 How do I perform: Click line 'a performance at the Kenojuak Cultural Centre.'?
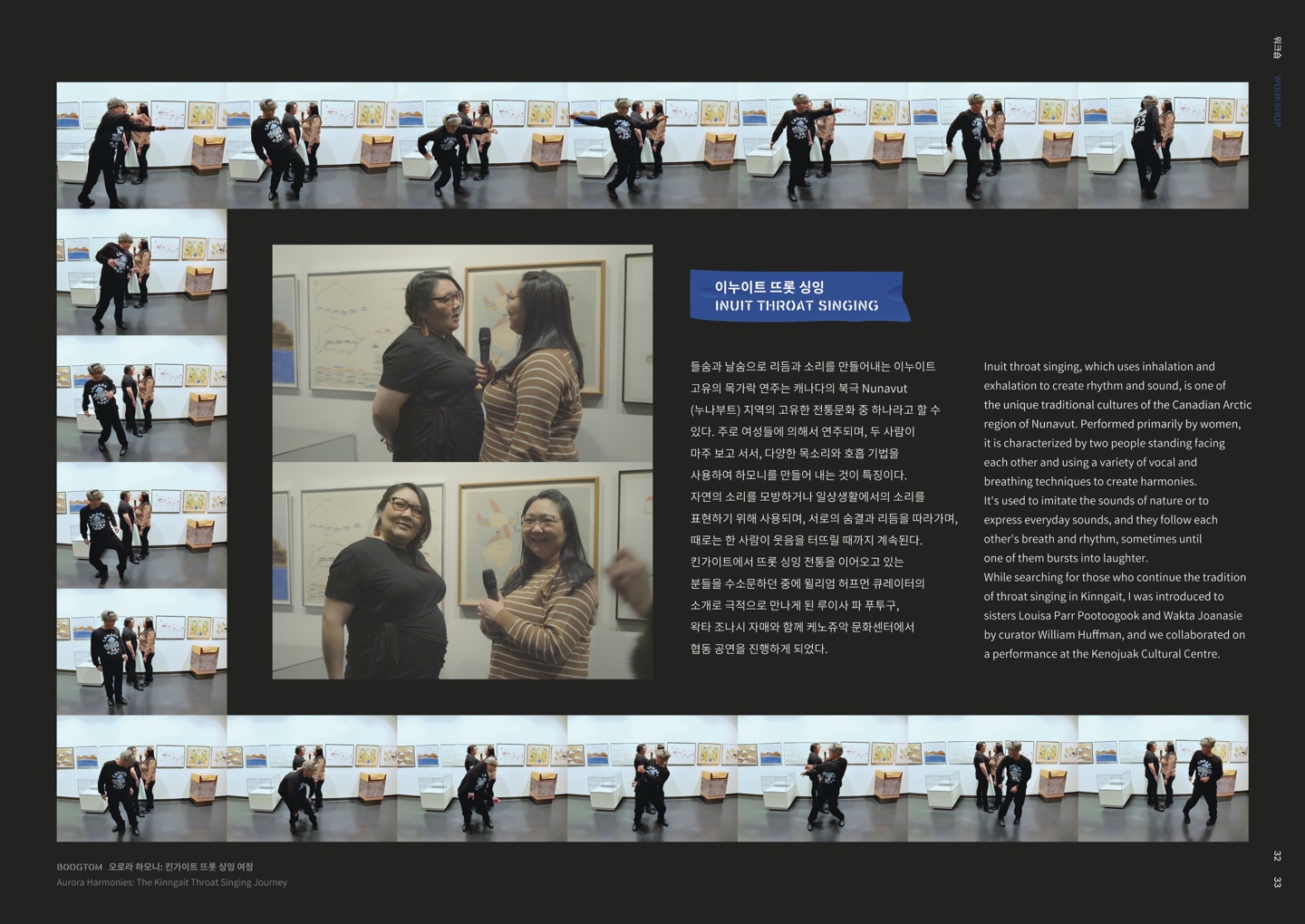tap(1101, 654)
